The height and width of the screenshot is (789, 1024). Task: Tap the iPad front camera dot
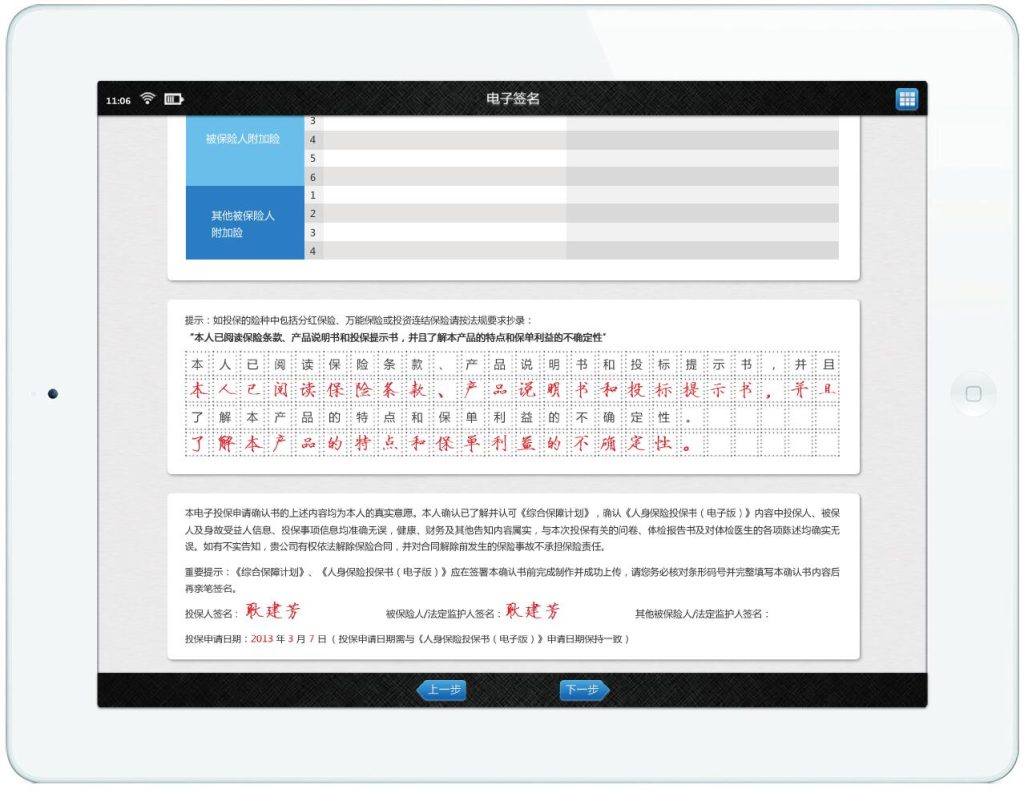tap(53, 394)
